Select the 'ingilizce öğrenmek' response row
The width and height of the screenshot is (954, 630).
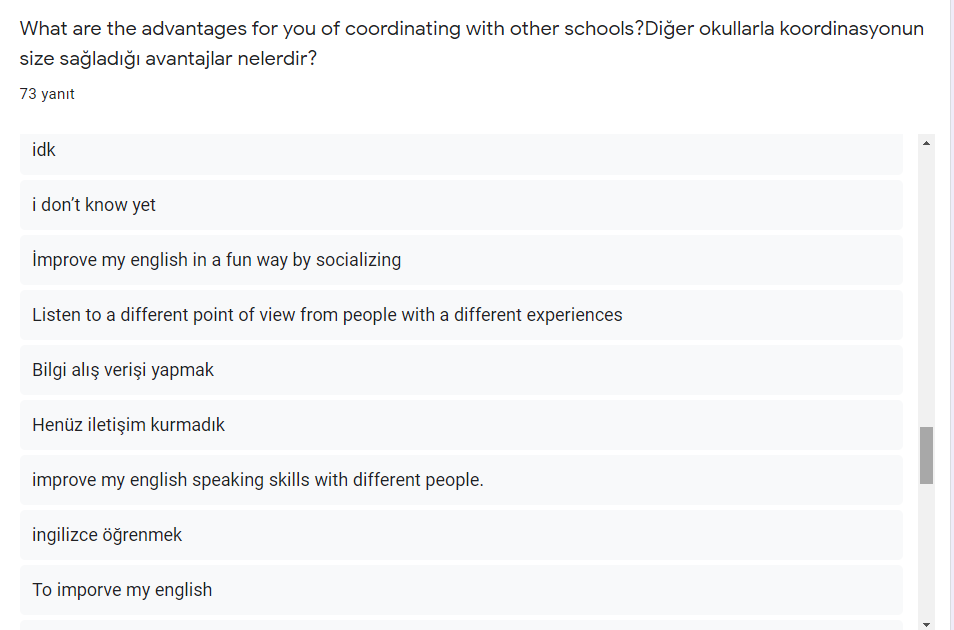[461, 535]
